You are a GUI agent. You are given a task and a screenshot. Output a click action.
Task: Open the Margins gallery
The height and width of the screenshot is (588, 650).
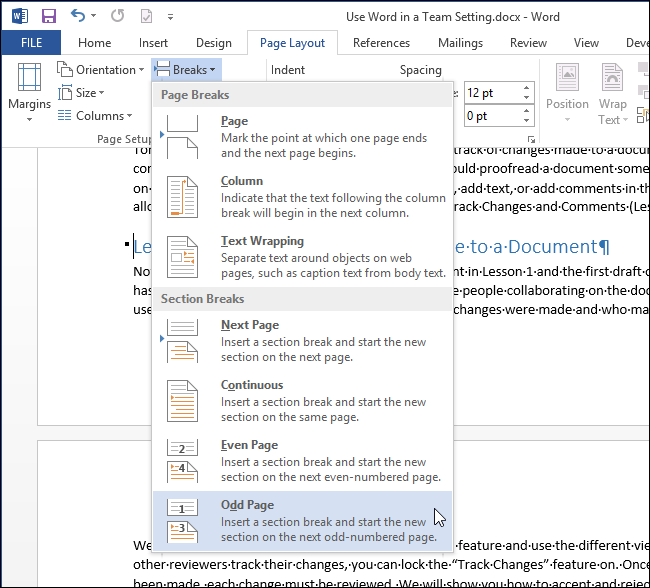pos(29,92)
